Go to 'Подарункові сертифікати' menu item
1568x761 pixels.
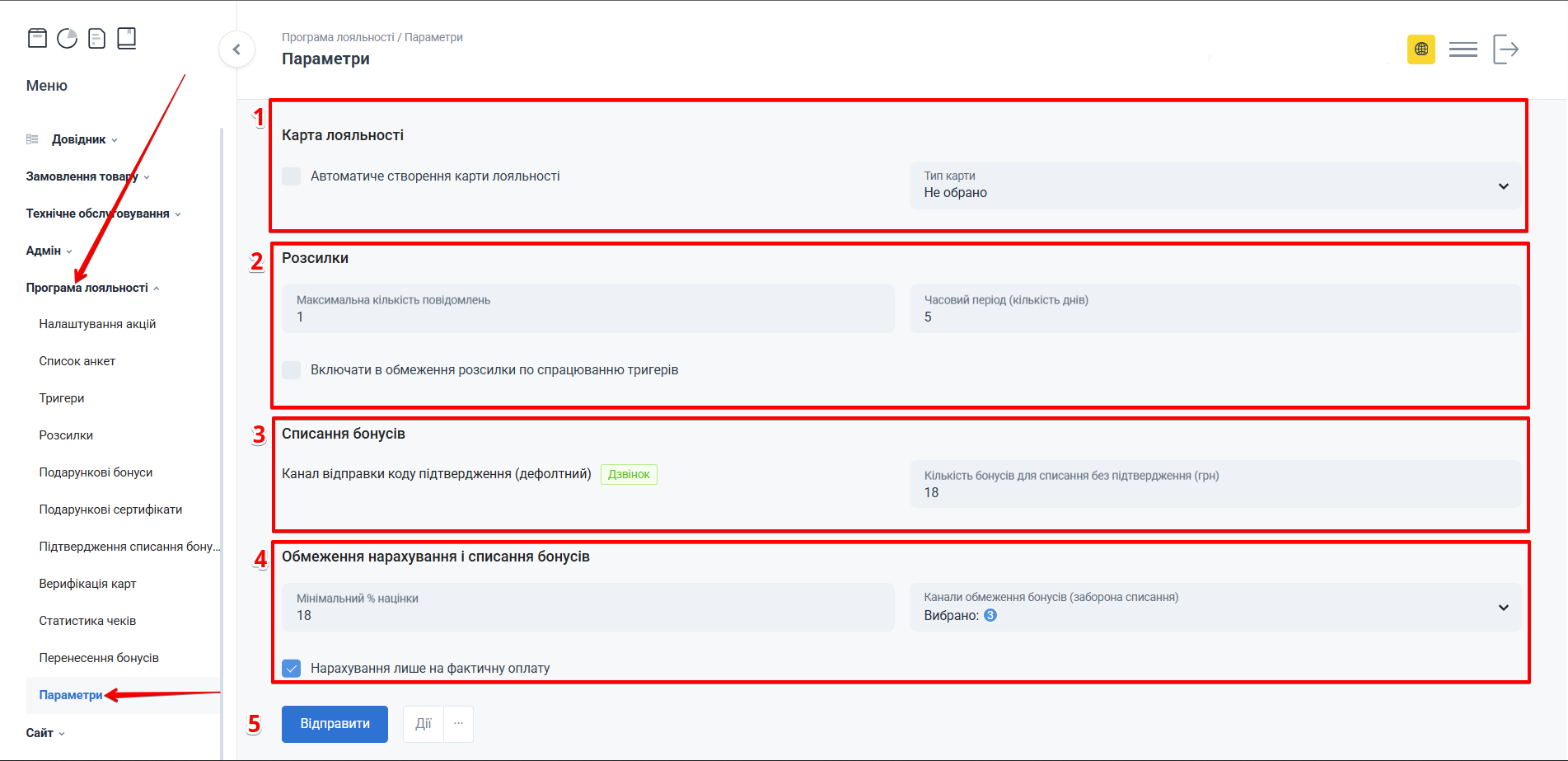click(110, 510)
